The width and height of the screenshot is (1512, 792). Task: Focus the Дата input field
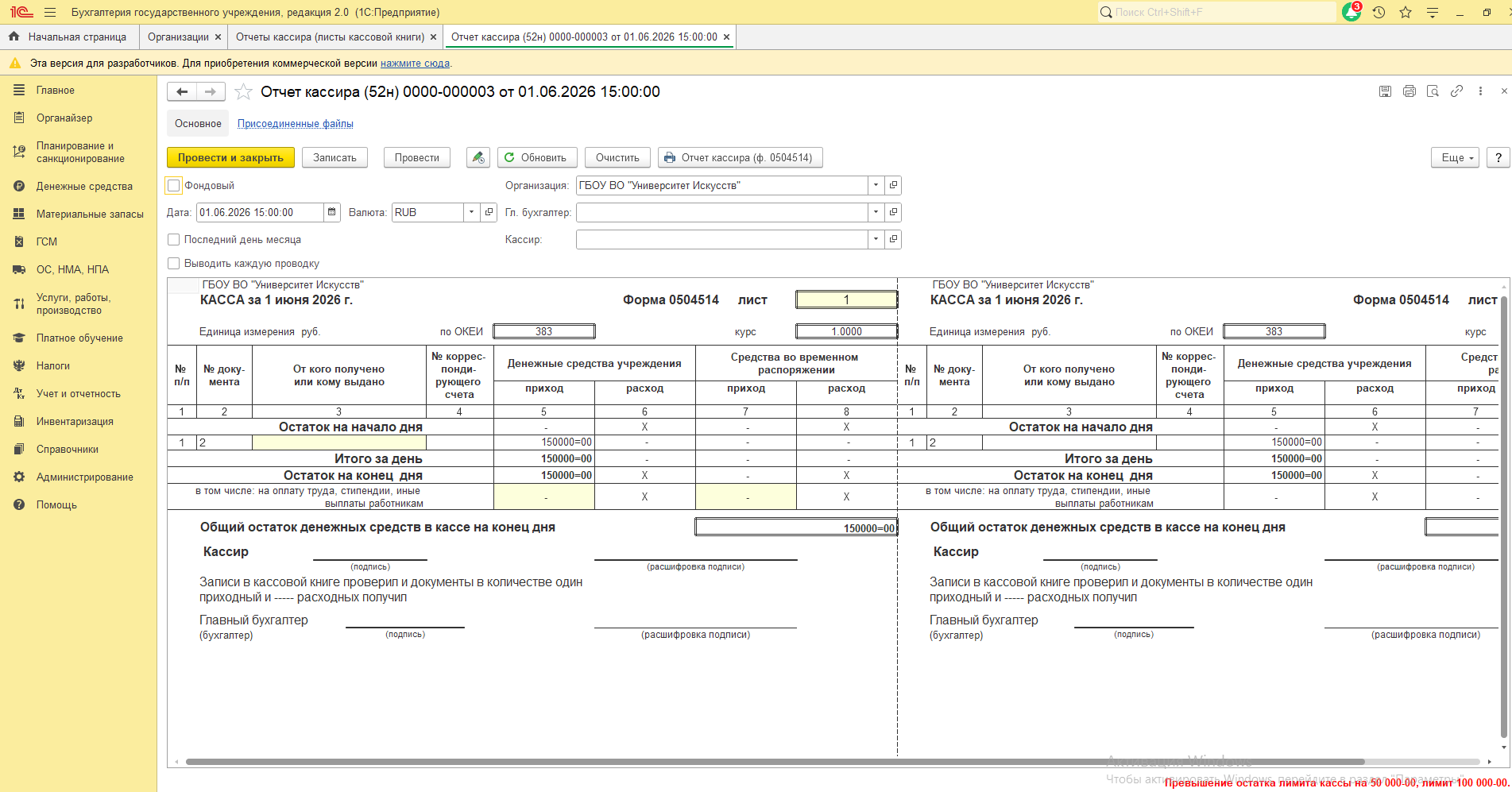click(260, 212)
